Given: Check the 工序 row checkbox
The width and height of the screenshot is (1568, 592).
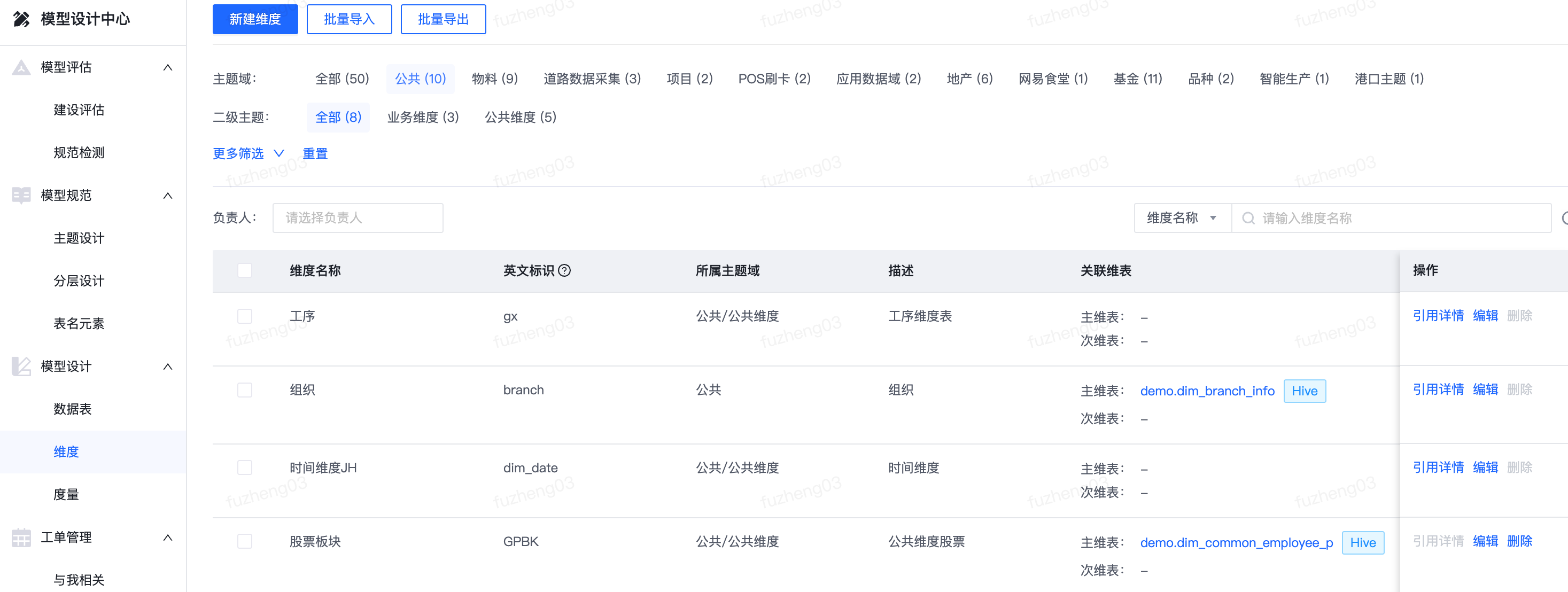Looking at the screenshot, I should pyautogui.click(x=245, y=316).
